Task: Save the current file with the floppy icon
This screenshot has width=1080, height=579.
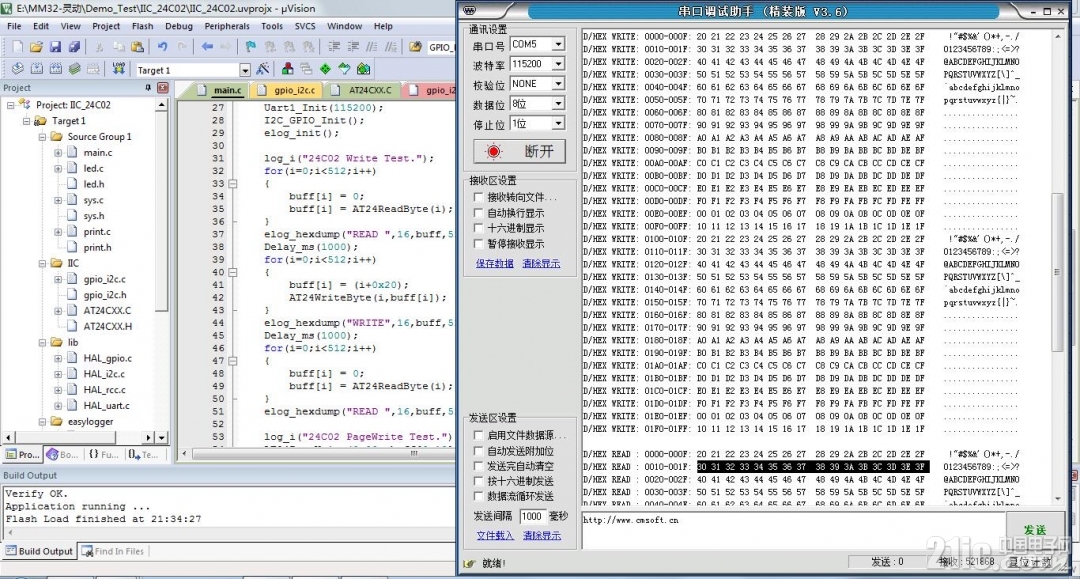Action: [55, 47]
